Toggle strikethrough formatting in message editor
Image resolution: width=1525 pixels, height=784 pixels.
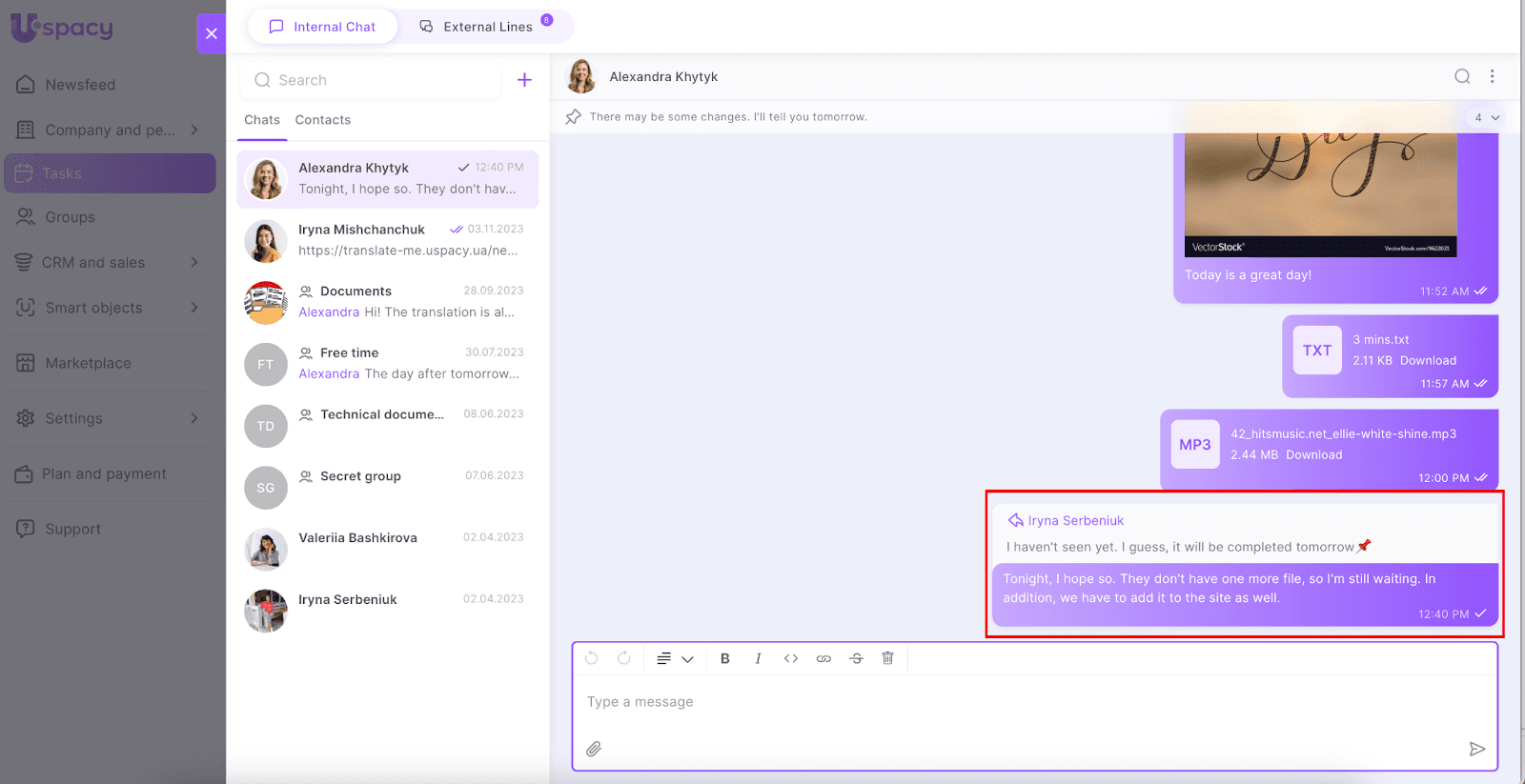point(856,658)
